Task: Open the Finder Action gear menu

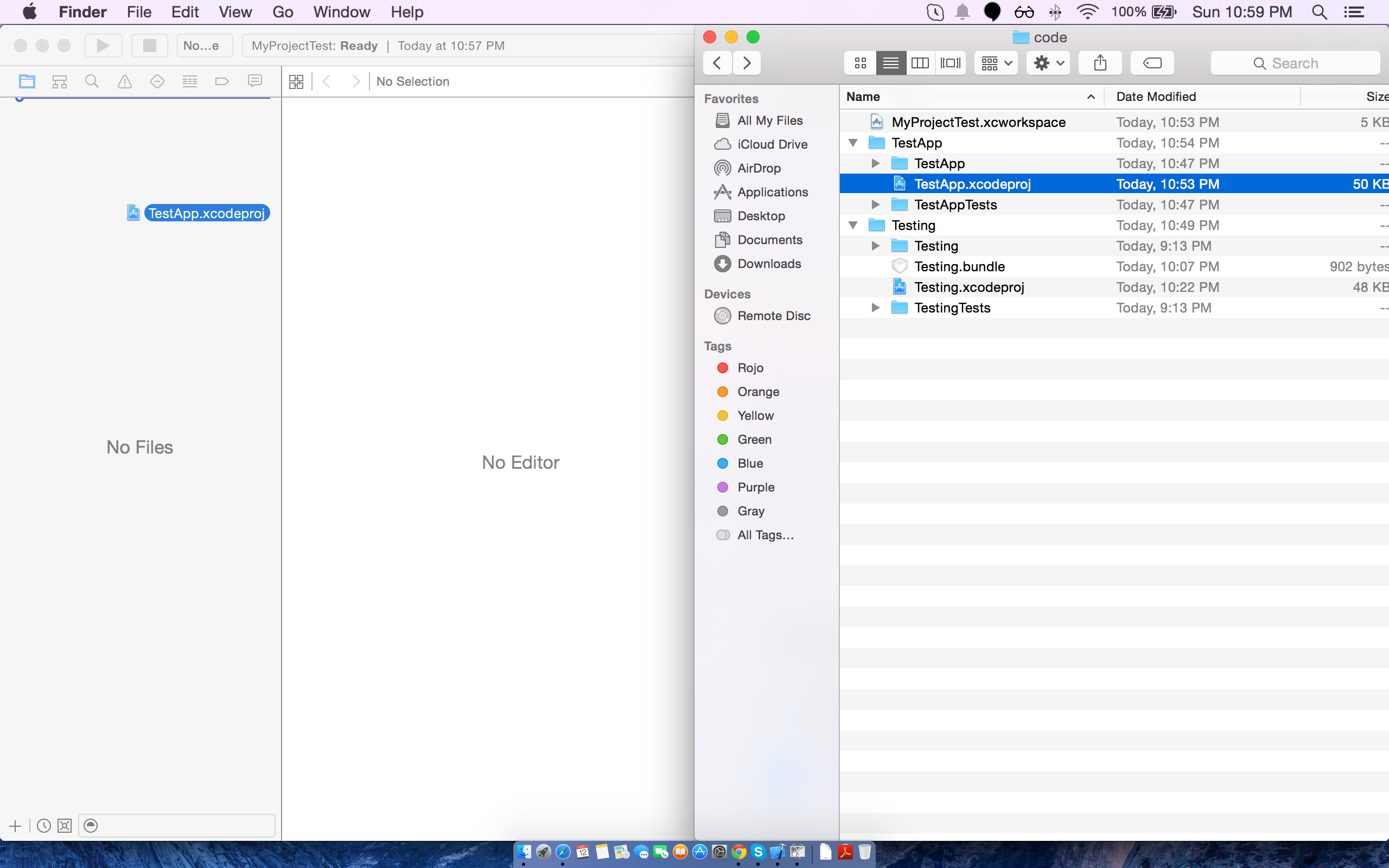Action: 1048,63
